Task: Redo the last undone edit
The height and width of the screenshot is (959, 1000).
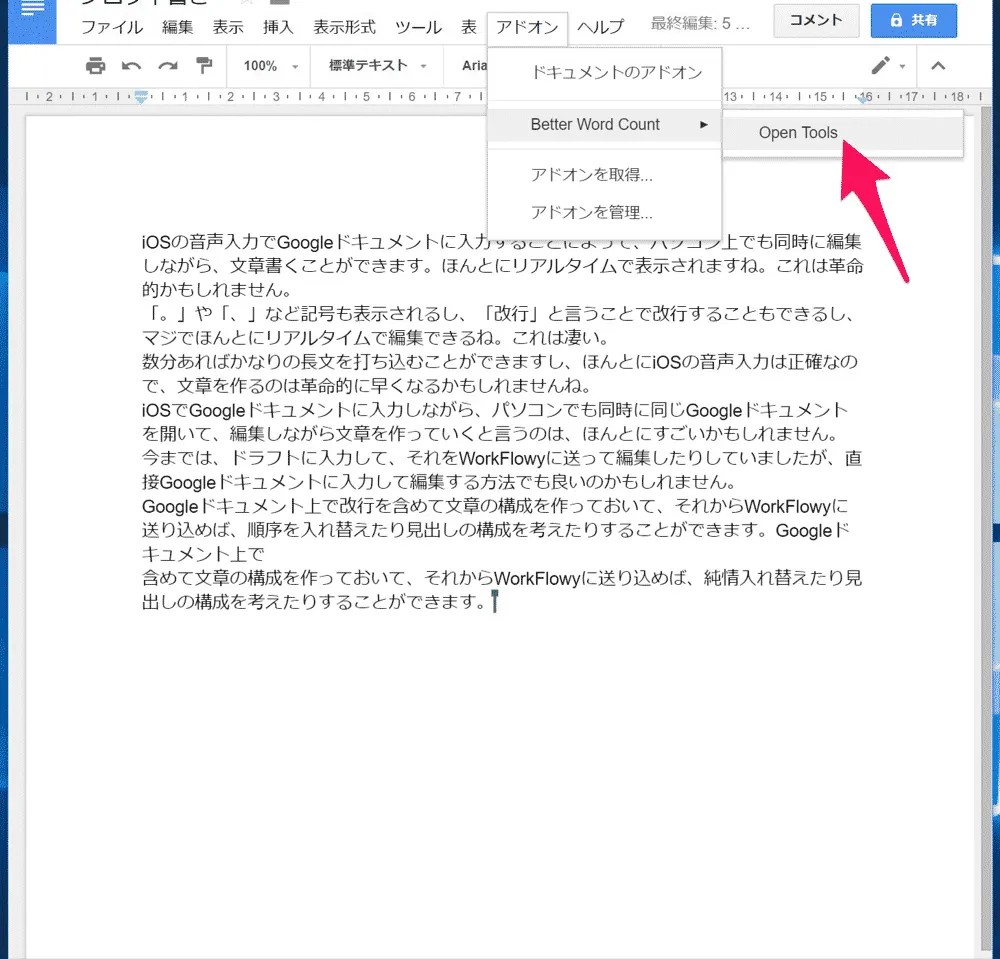Action: tap(168, 66)
